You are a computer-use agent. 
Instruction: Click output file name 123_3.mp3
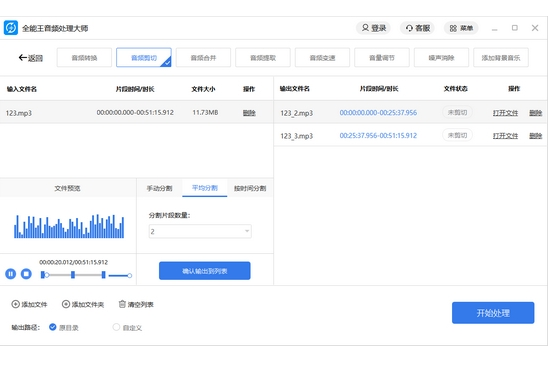point(296,136)
